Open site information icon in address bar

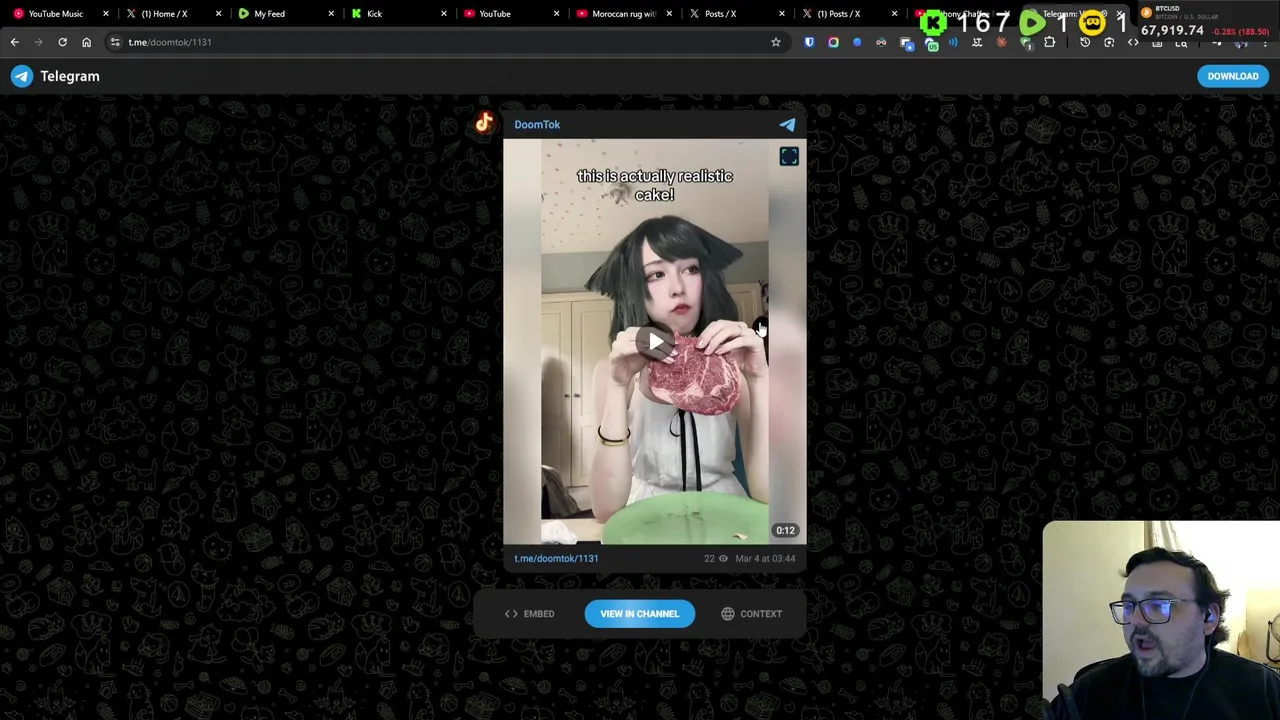115,42
